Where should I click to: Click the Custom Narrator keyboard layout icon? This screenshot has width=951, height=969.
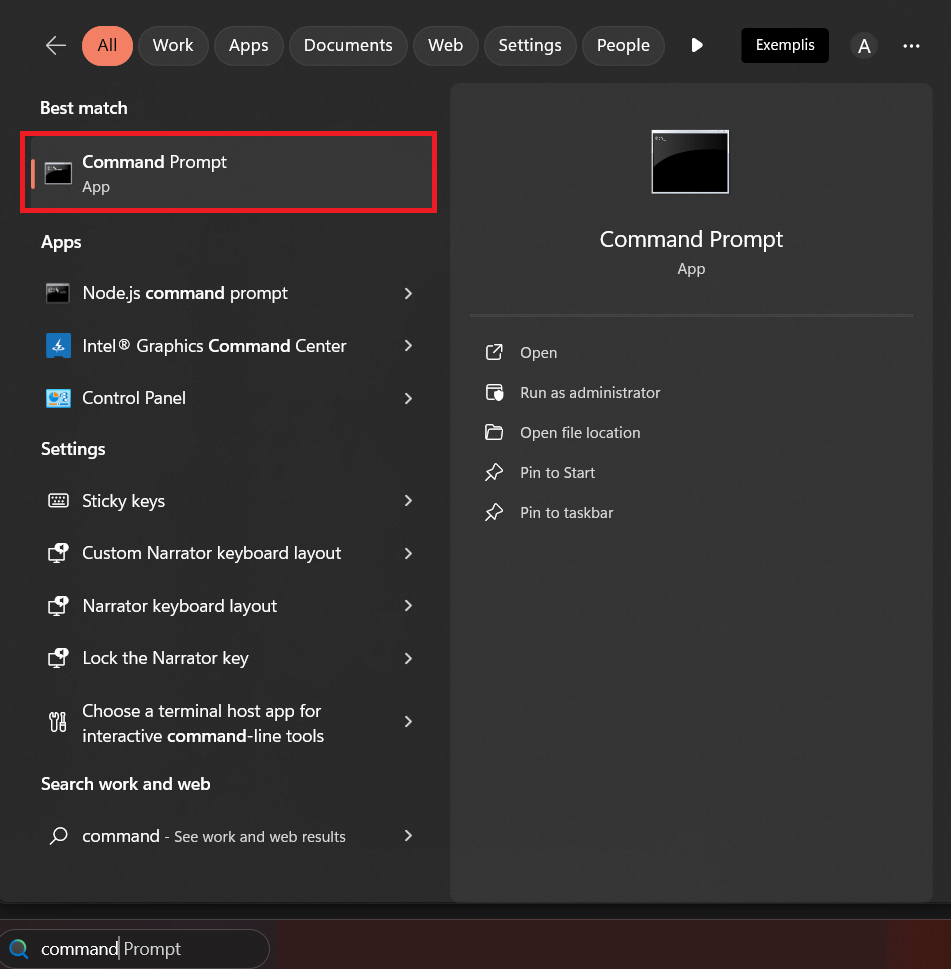(58, 553)
